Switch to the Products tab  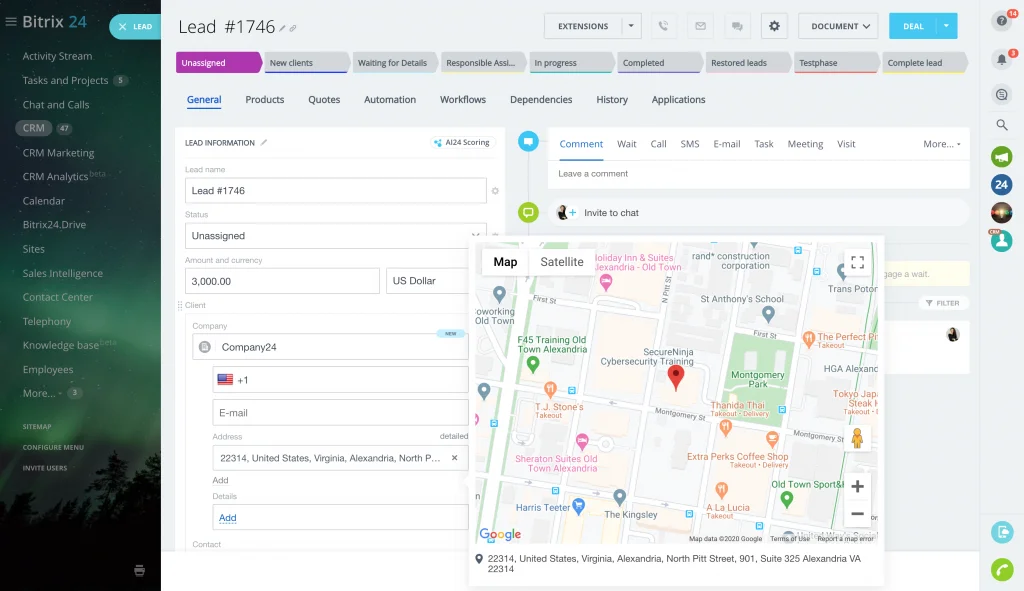265,100
